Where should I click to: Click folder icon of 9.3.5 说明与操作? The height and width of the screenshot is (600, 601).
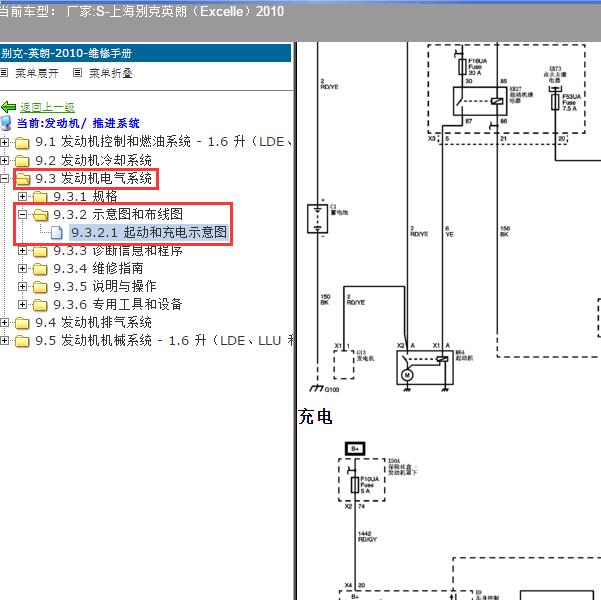[x=40, y=287]
